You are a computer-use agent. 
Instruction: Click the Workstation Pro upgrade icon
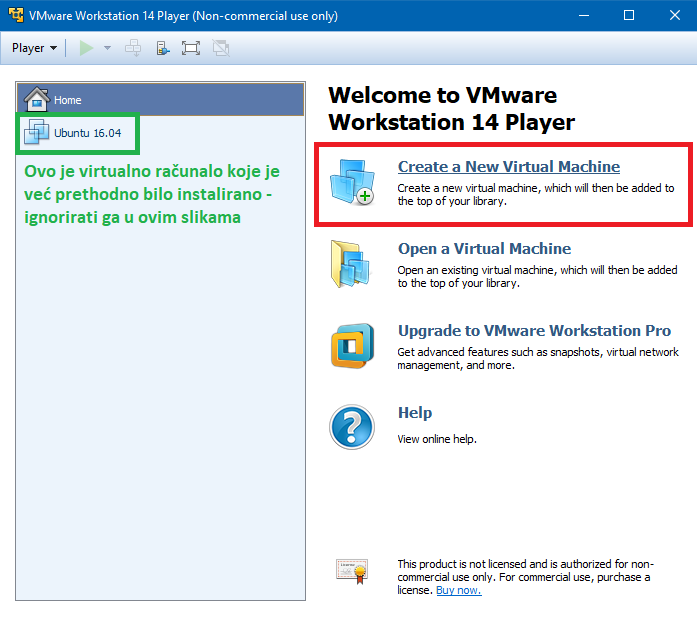coord(353,346)
